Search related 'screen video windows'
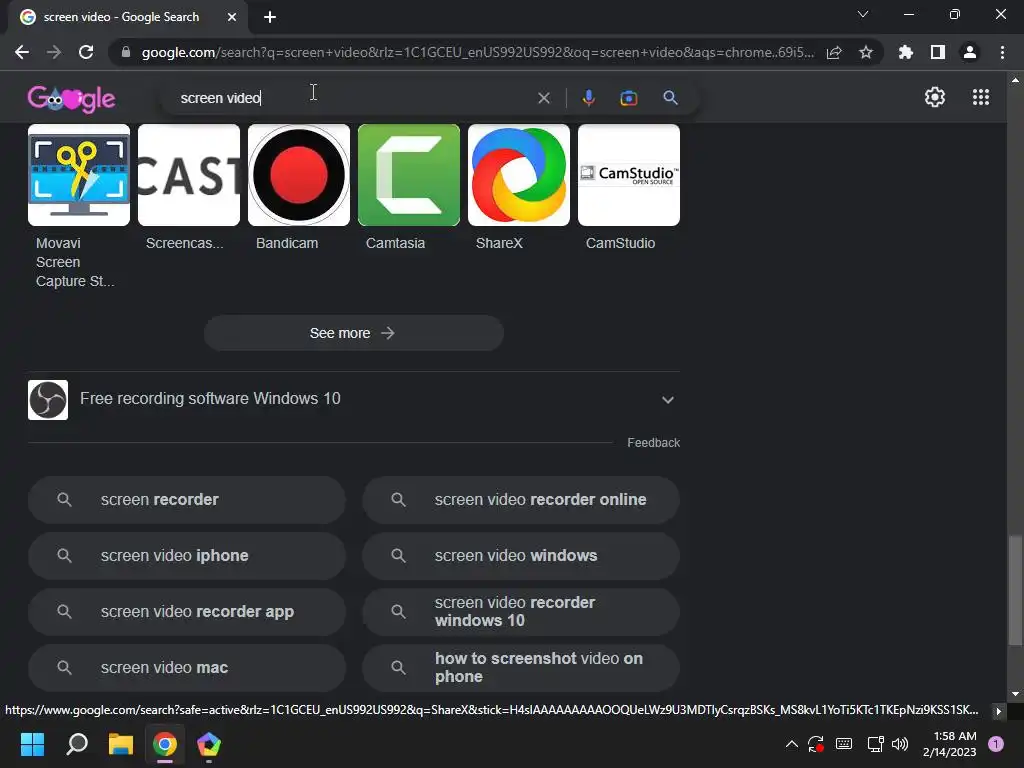This screenshot has width=1024, height=768. (521, 556)
